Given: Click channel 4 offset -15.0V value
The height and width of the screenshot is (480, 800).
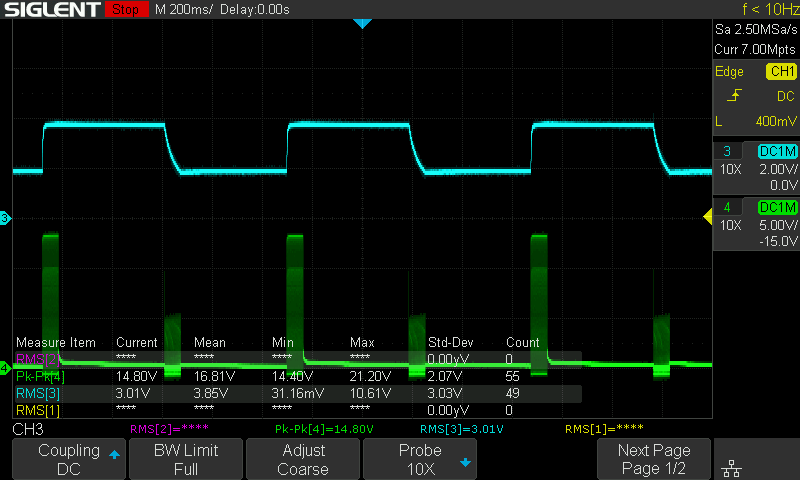Looking at the screenshot, I should pos(778,241).
